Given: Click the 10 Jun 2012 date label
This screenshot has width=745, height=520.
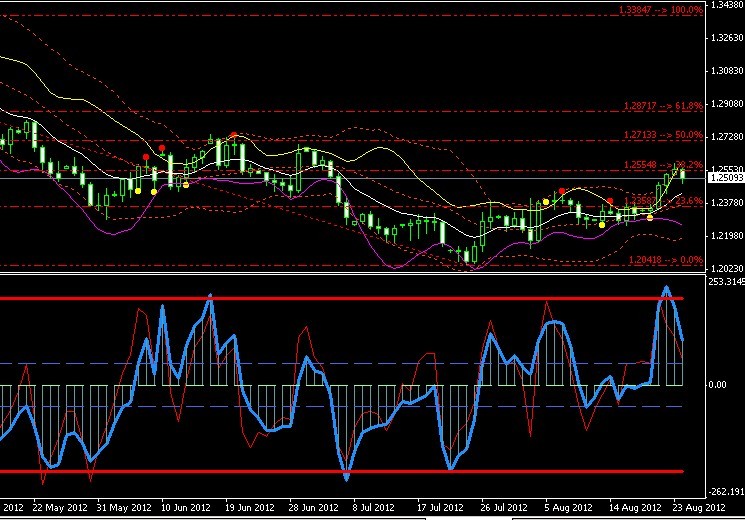Looking at the screenshot, I should click(186, 508).
